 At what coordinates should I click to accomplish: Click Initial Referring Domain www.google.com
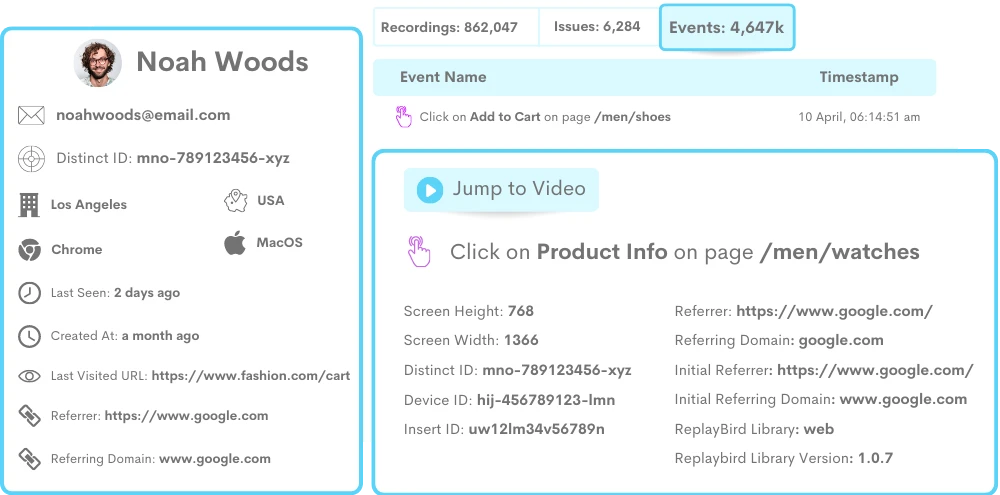[x=903, y=399]
